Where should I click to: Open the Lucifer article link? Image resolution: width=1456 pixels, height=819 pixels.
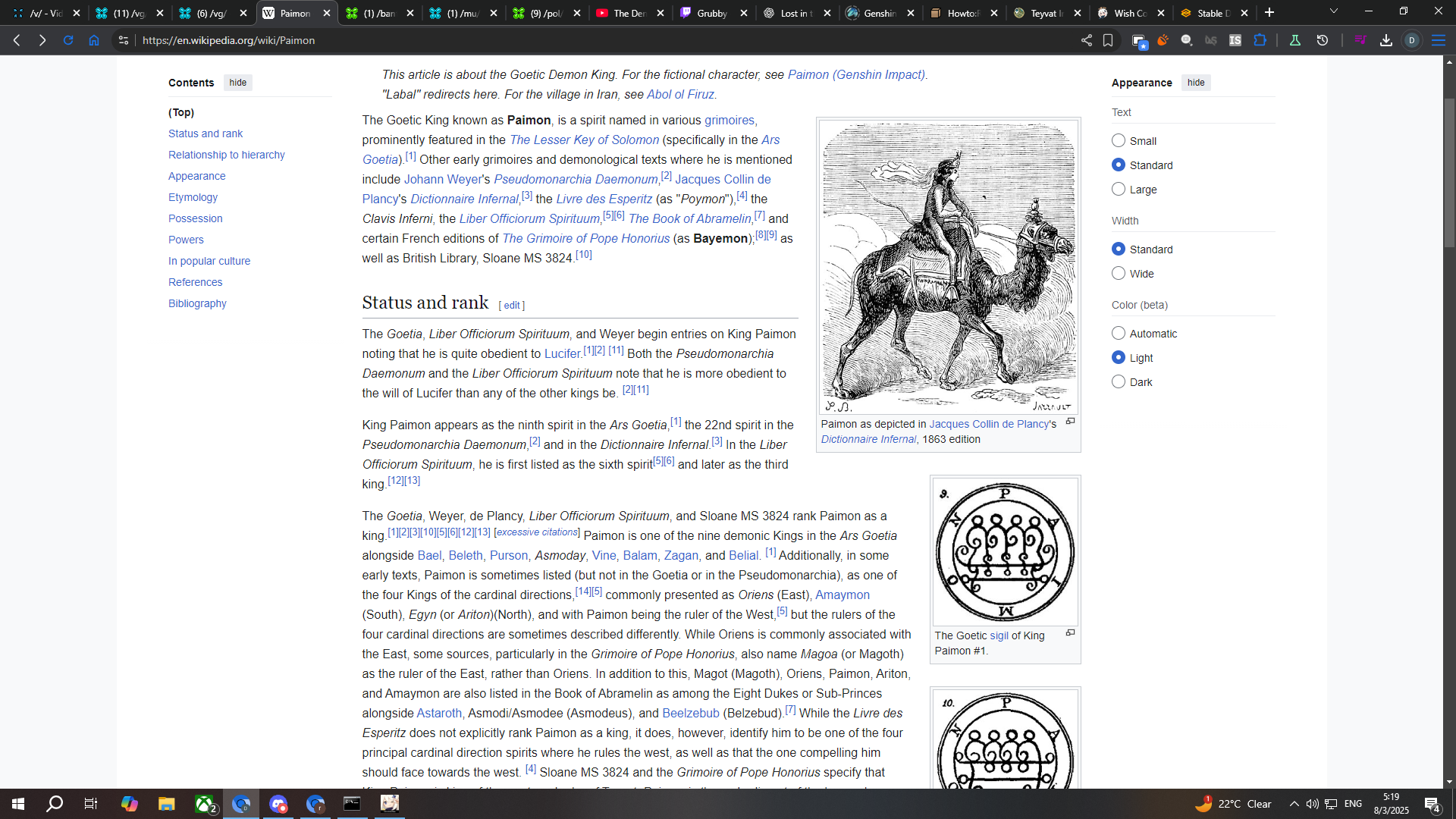tap(562, 353)
